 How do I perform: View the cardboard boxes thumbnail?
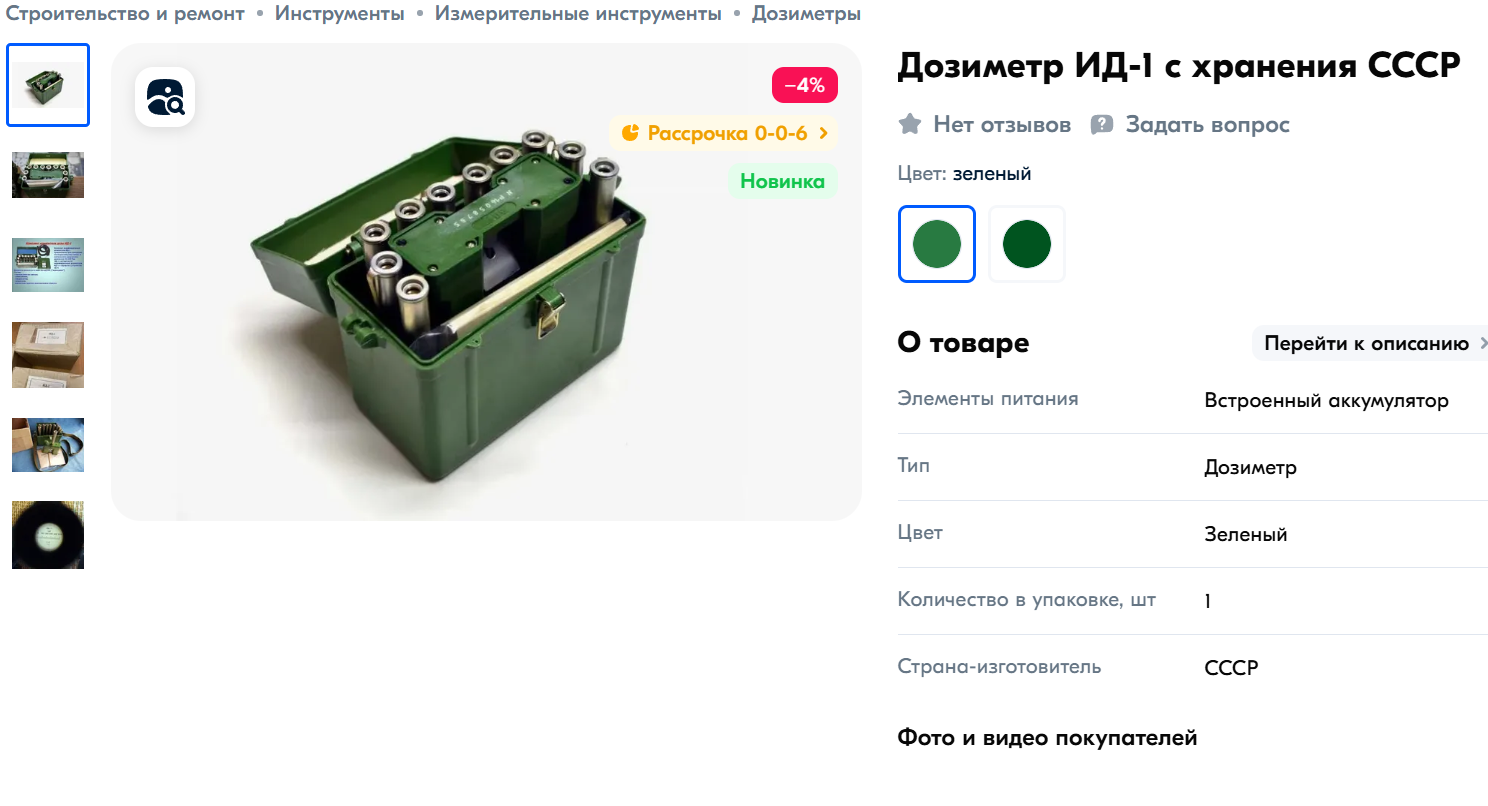[48, 355]
